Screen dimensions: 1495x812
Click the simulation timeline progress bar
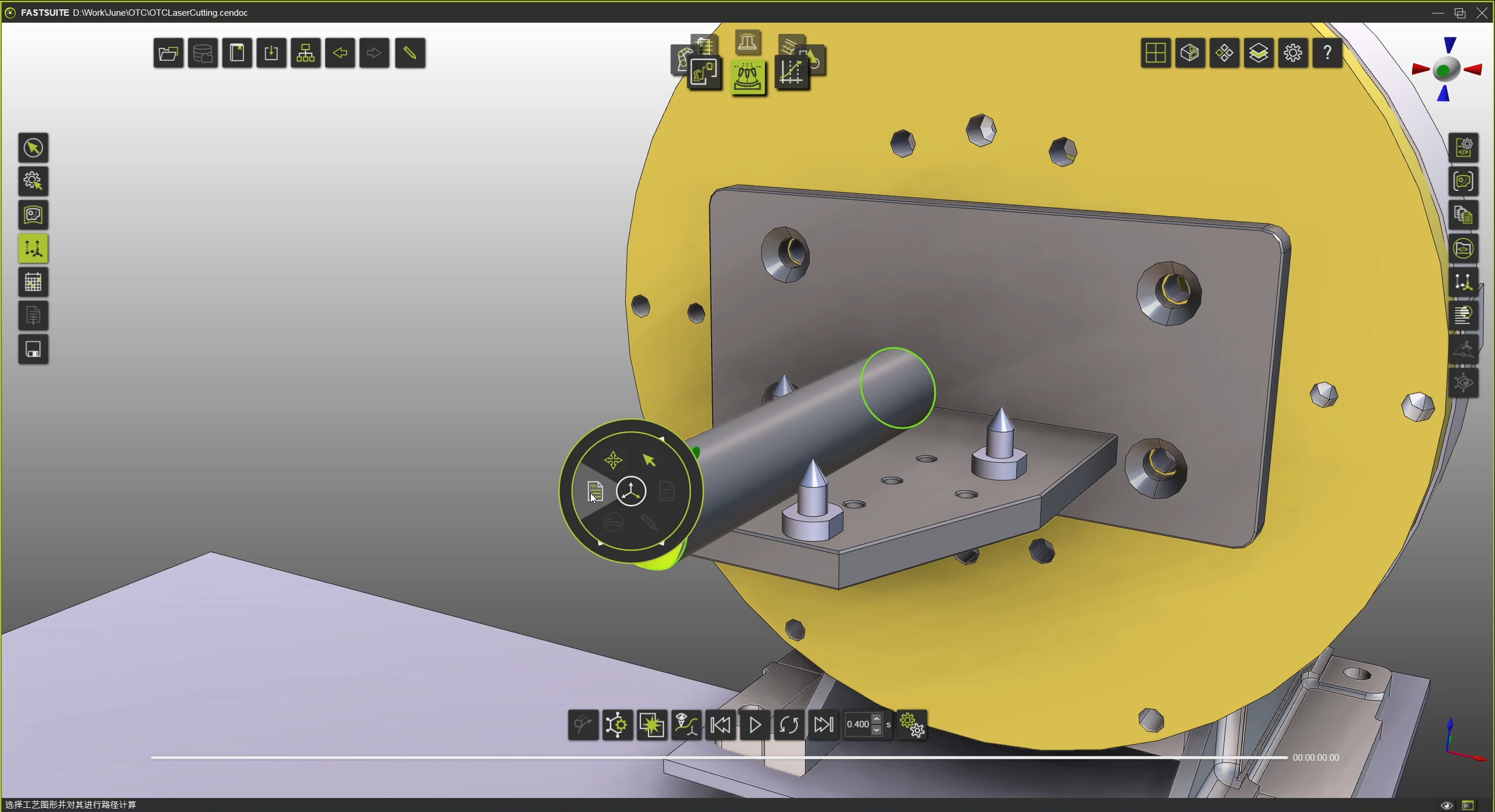click(718, 758)
